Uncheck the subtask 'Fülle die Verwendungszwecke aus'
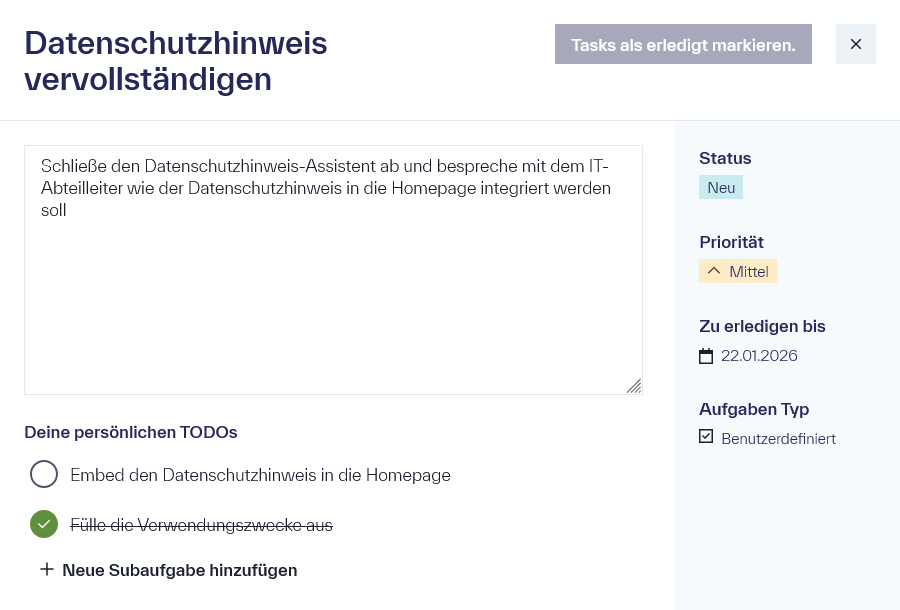 click(x=44, y=523)
